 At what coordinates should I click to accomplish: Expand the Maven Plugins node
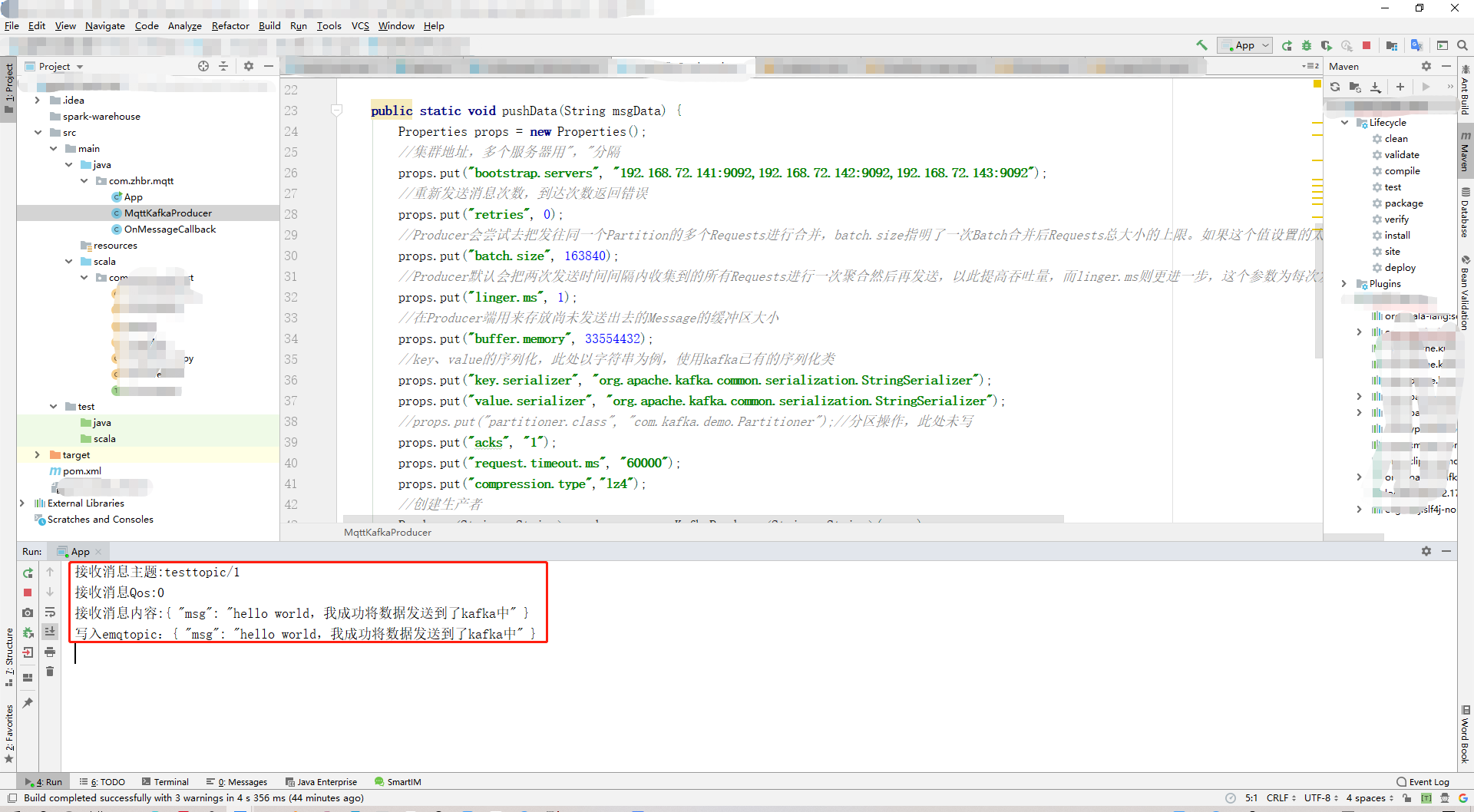1344,283
